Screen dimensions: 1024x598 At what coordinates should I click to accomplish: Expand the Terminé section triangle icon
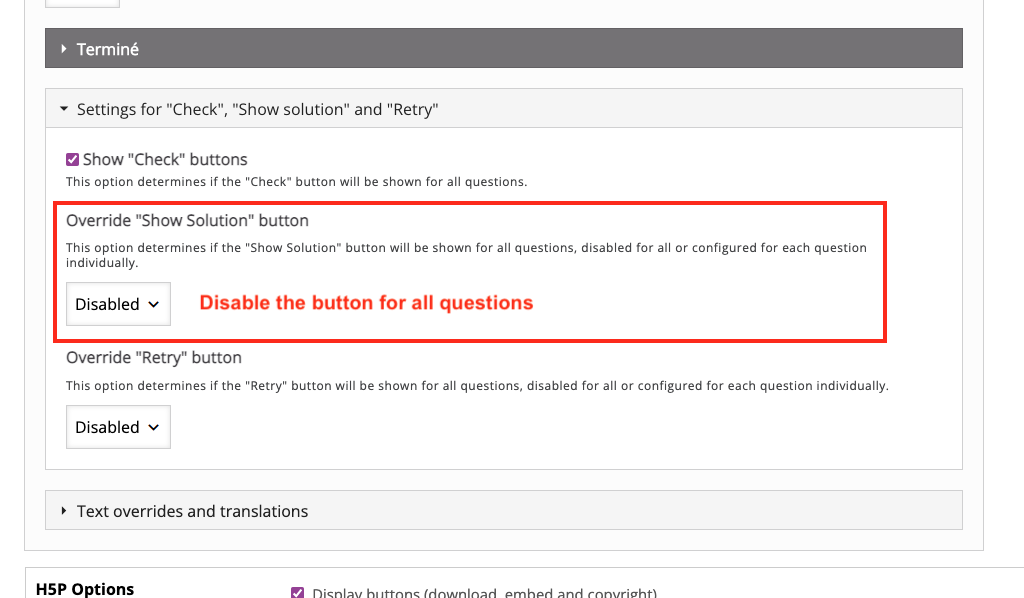pos(63,48)
